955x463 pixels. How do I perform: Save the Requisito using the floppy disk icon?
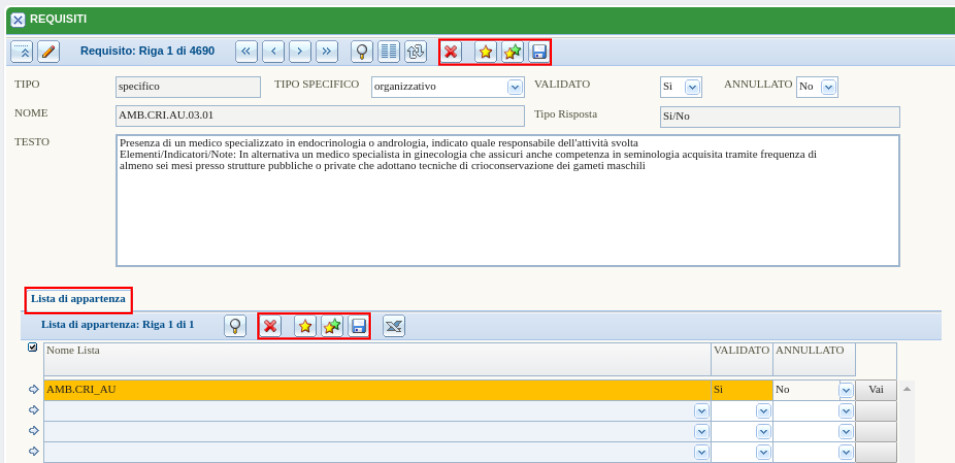coord(539,52)
